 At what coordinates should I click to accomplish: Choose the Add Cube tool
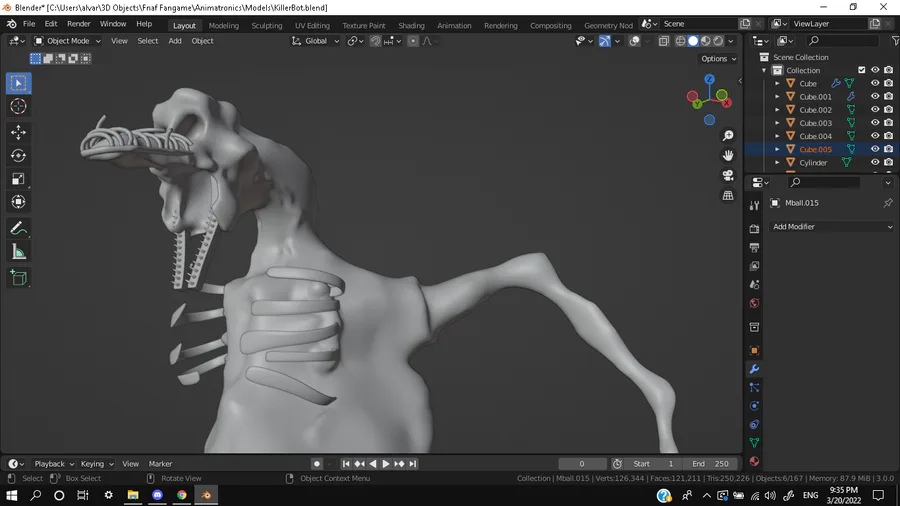coord(18,278)
